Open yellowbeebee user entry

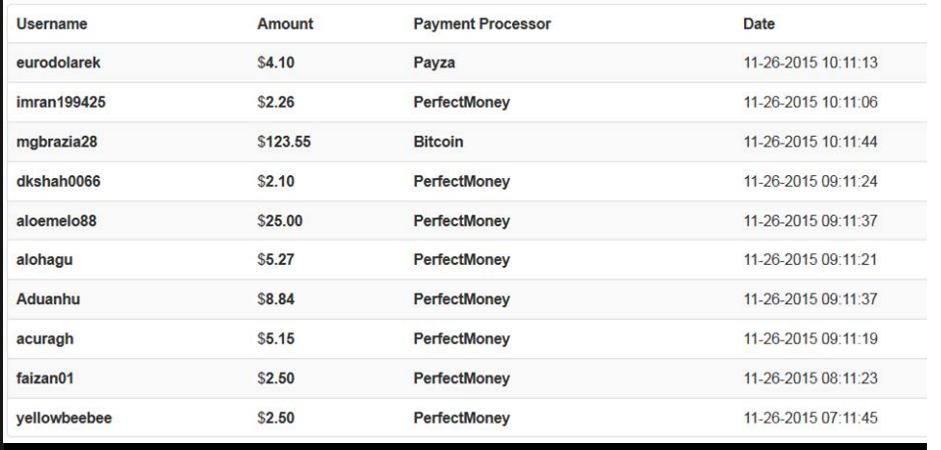(64, 418)
